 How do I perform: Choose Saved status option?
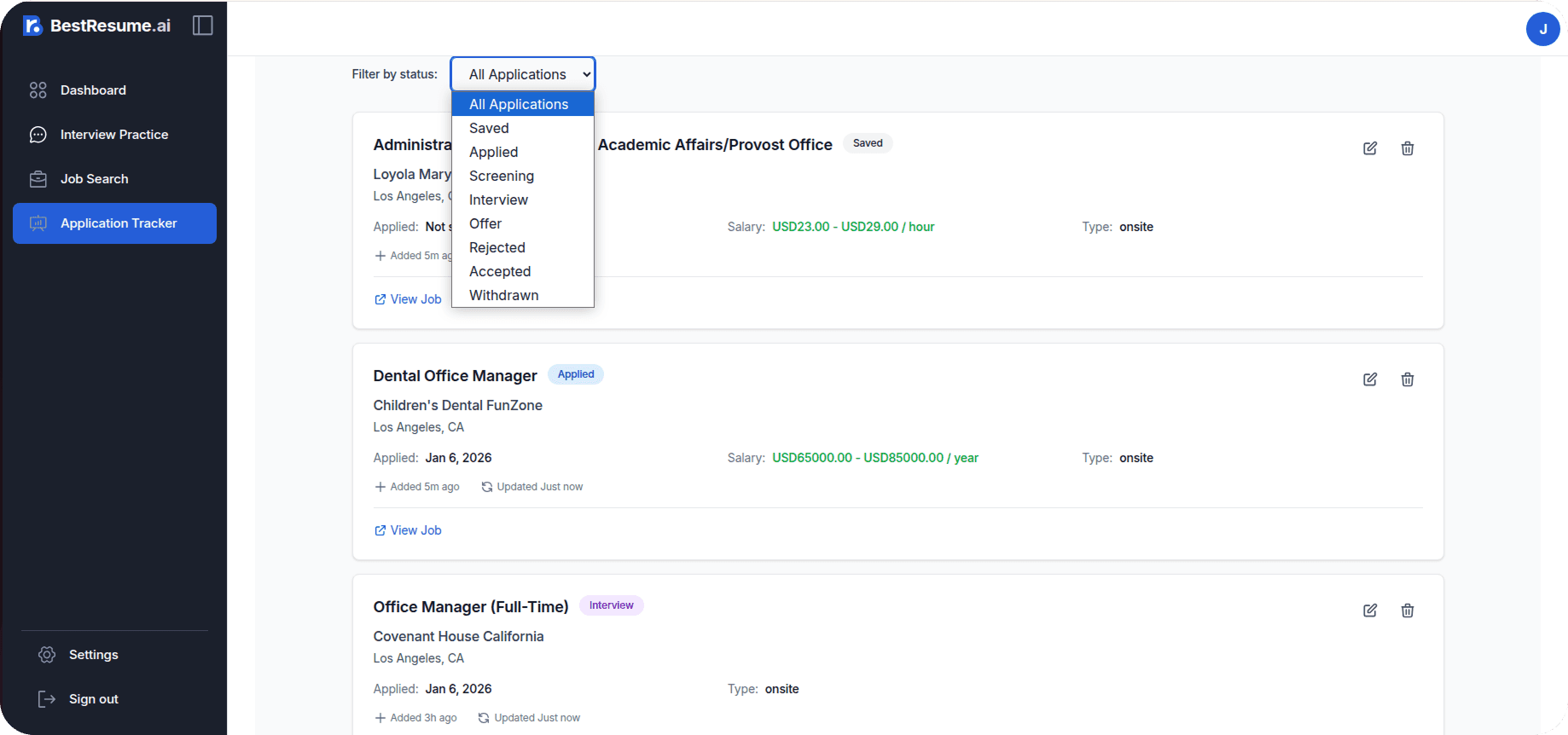pos(523,128)
